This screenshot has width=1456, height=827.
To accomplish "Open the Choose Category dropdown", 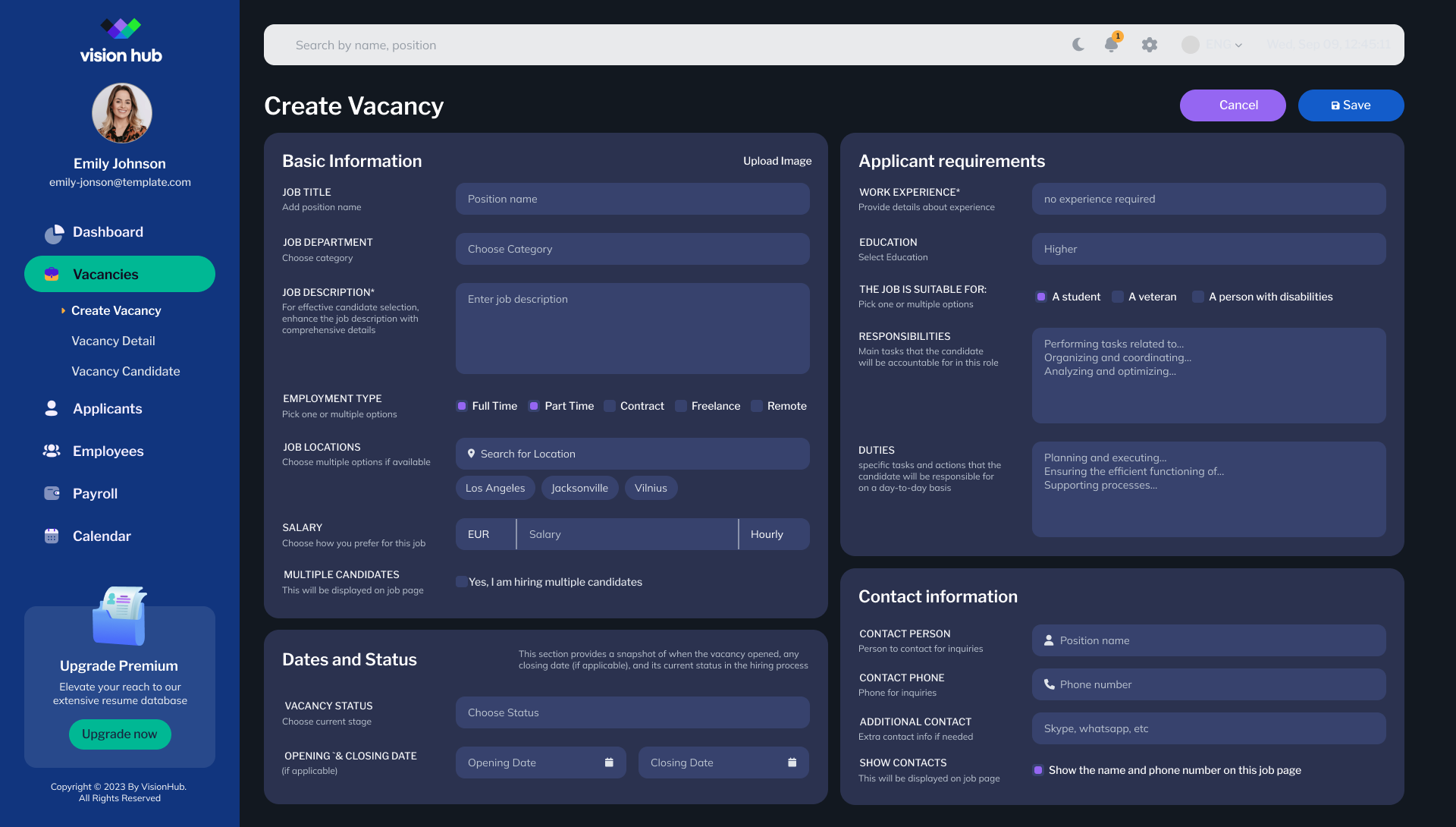I will tap(632, 249).
